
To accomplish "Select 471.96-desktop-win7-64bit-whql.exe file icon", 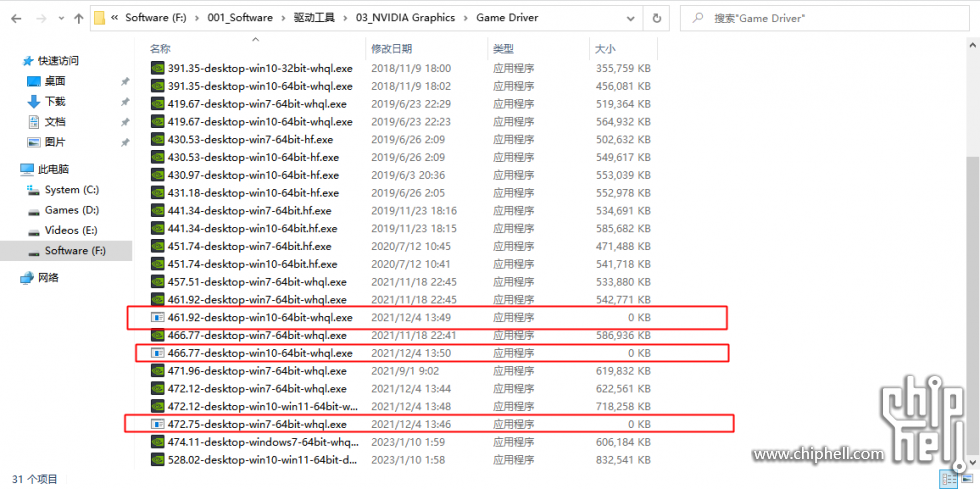I will click(158, 371).
